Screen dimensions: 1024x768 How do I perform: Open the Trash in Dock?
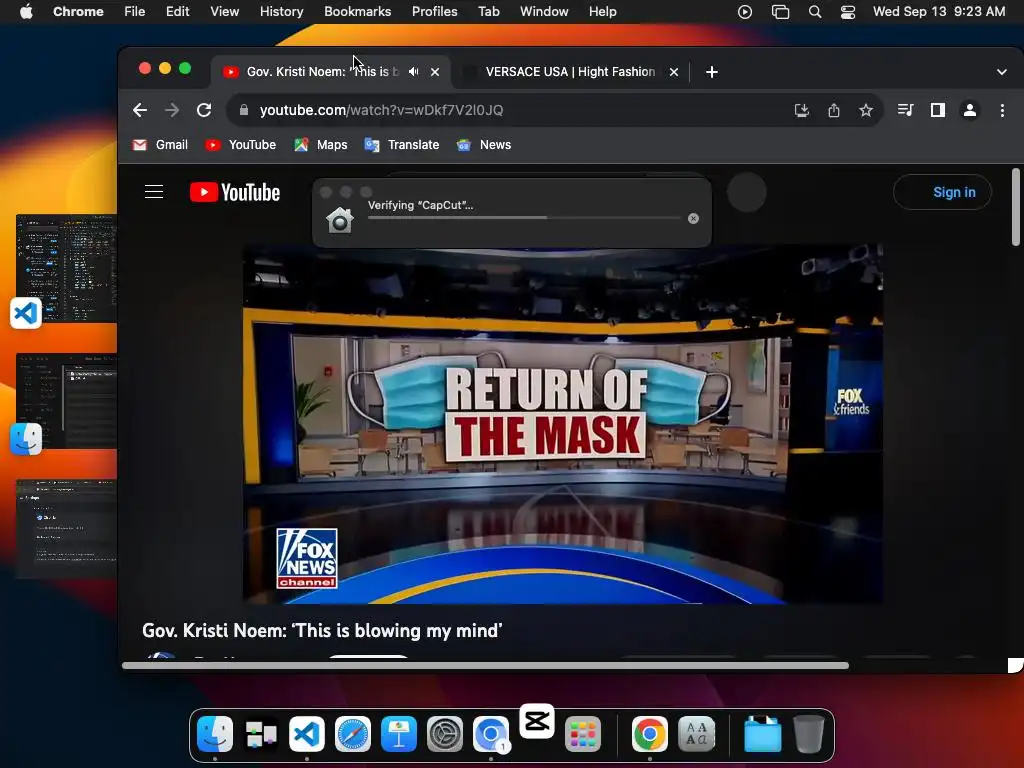pos(808,734)
